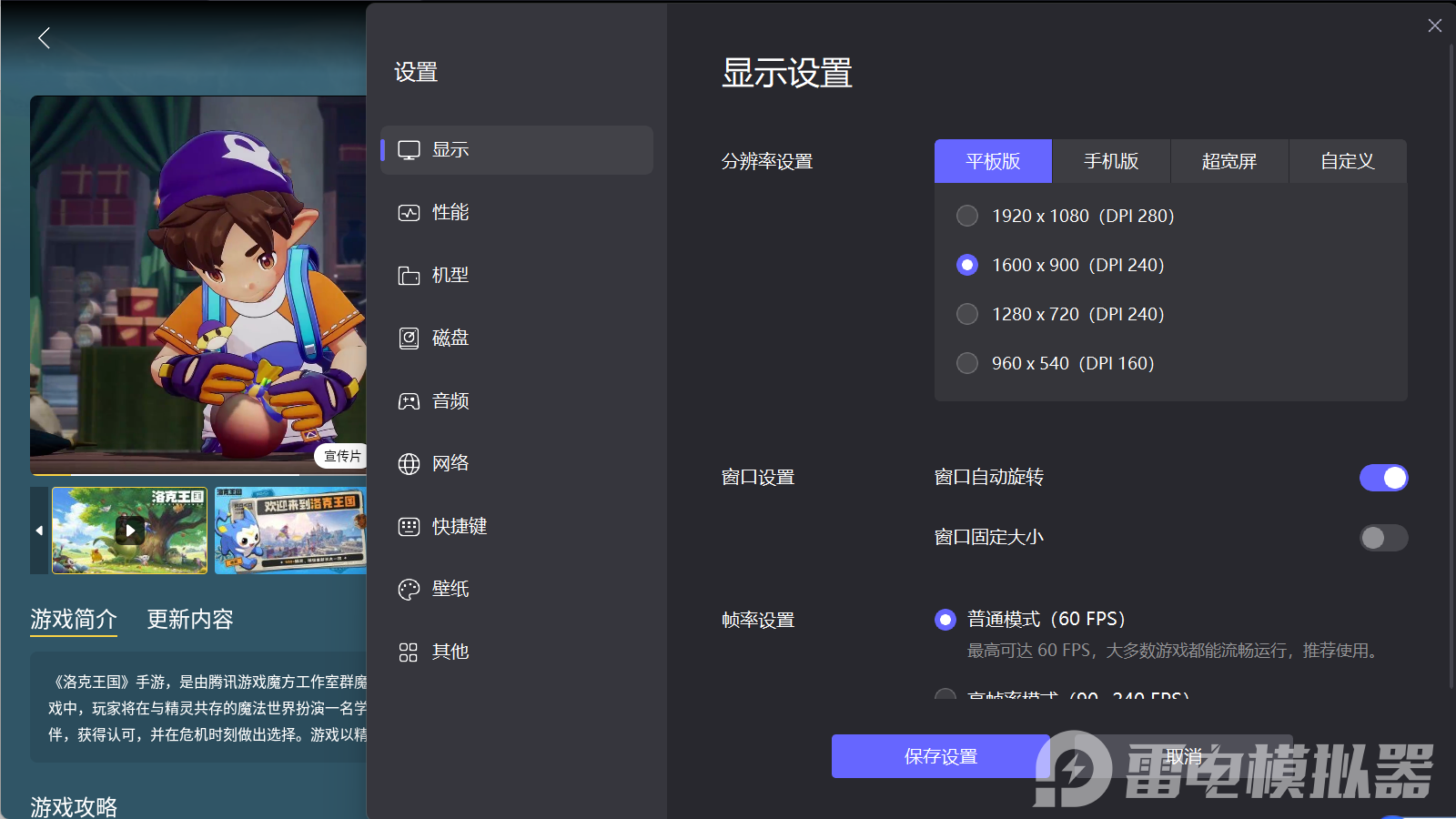This screenshot has height=819, width=1456.
Task: Switch to 平板版 resolution tab
Action: [x=993, y=161]
